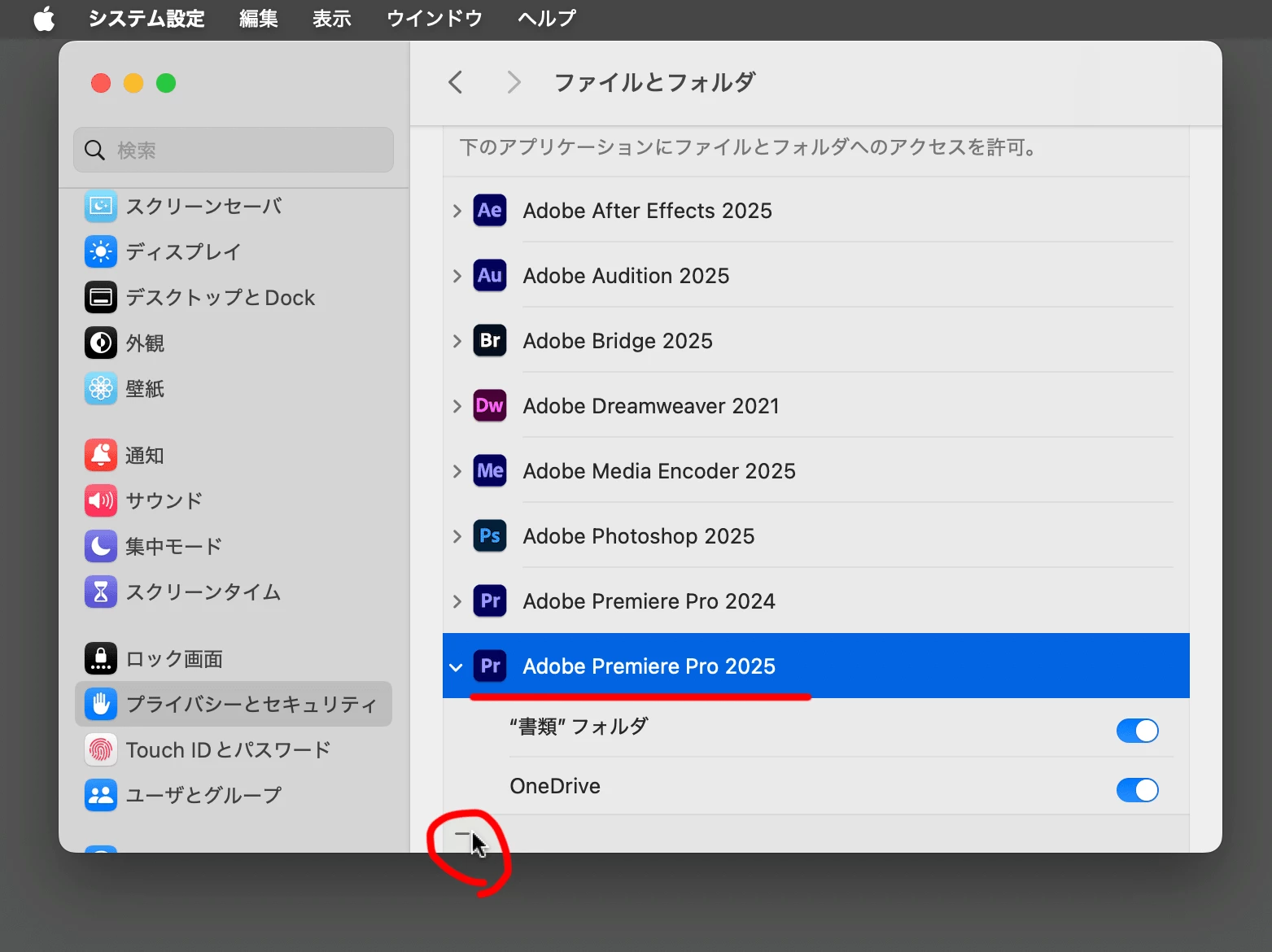Expand Adobe Media Encoder 2025 row chevron
Screen dimensions: 1272x952
(x=457, y=471)
